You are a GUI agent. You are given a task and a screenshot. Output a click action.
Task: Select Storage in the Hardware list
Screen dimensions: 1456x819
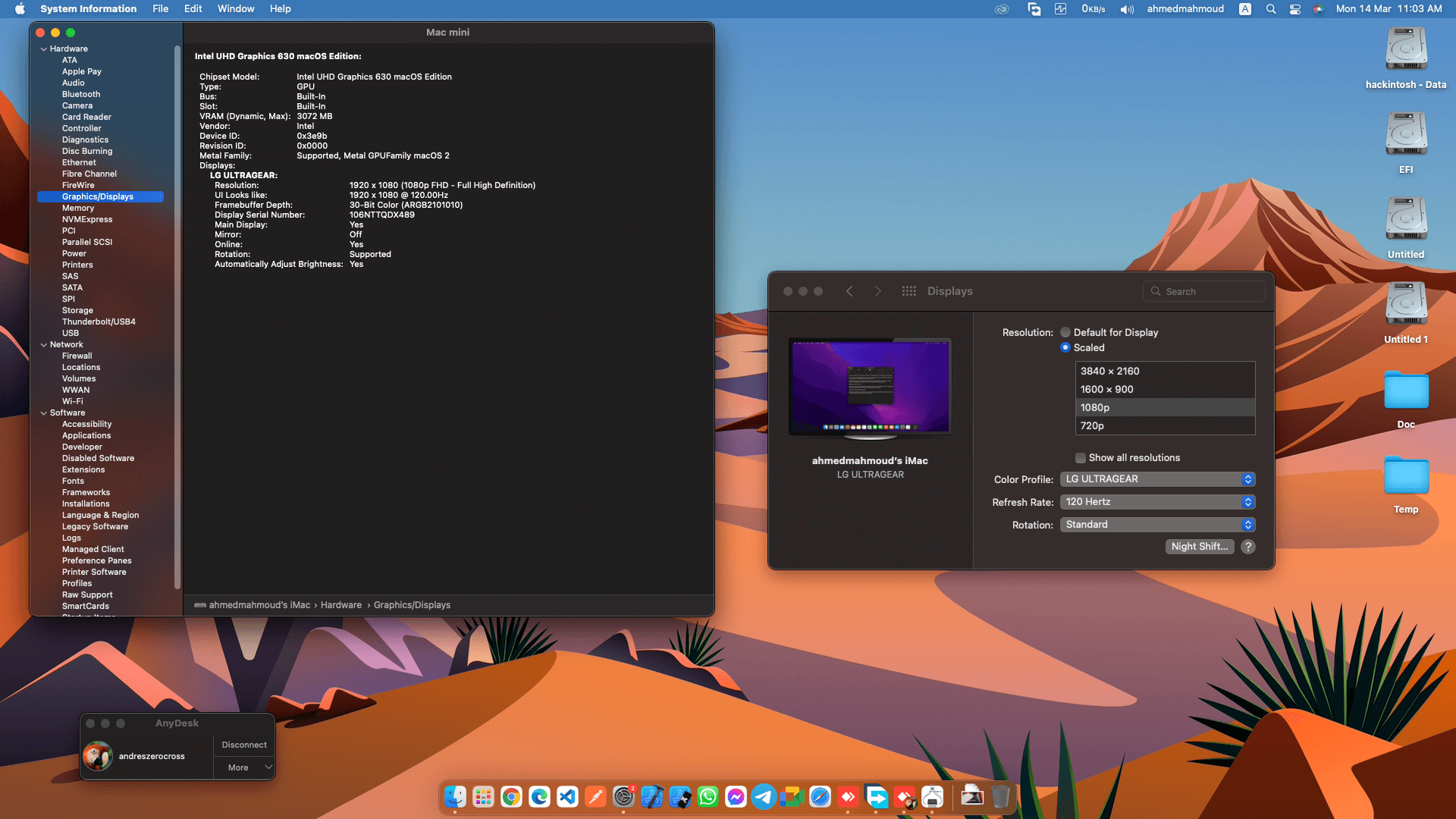77,310
